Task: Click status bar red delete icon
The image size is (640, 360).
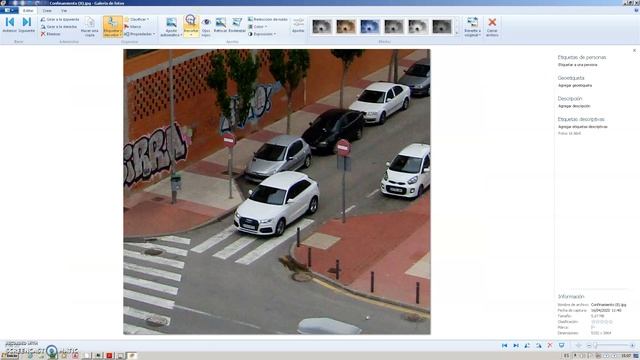Action: pos(550,345)
